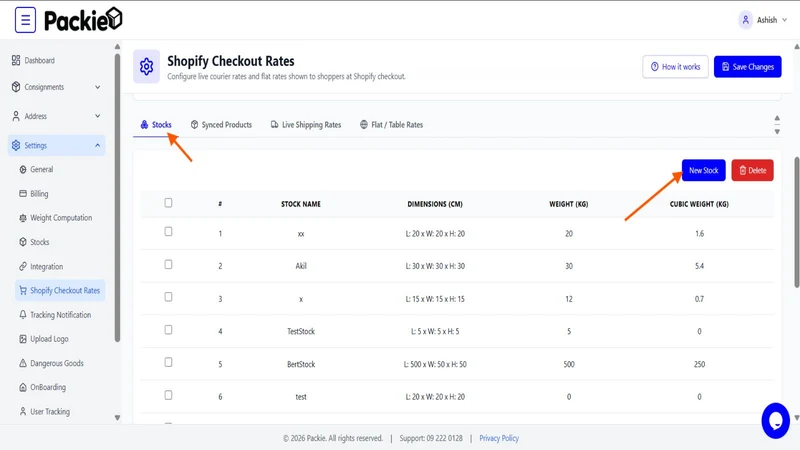Click the Flat / Table Rates globe icon
This screenshot has width=800, height=450.
364,124
